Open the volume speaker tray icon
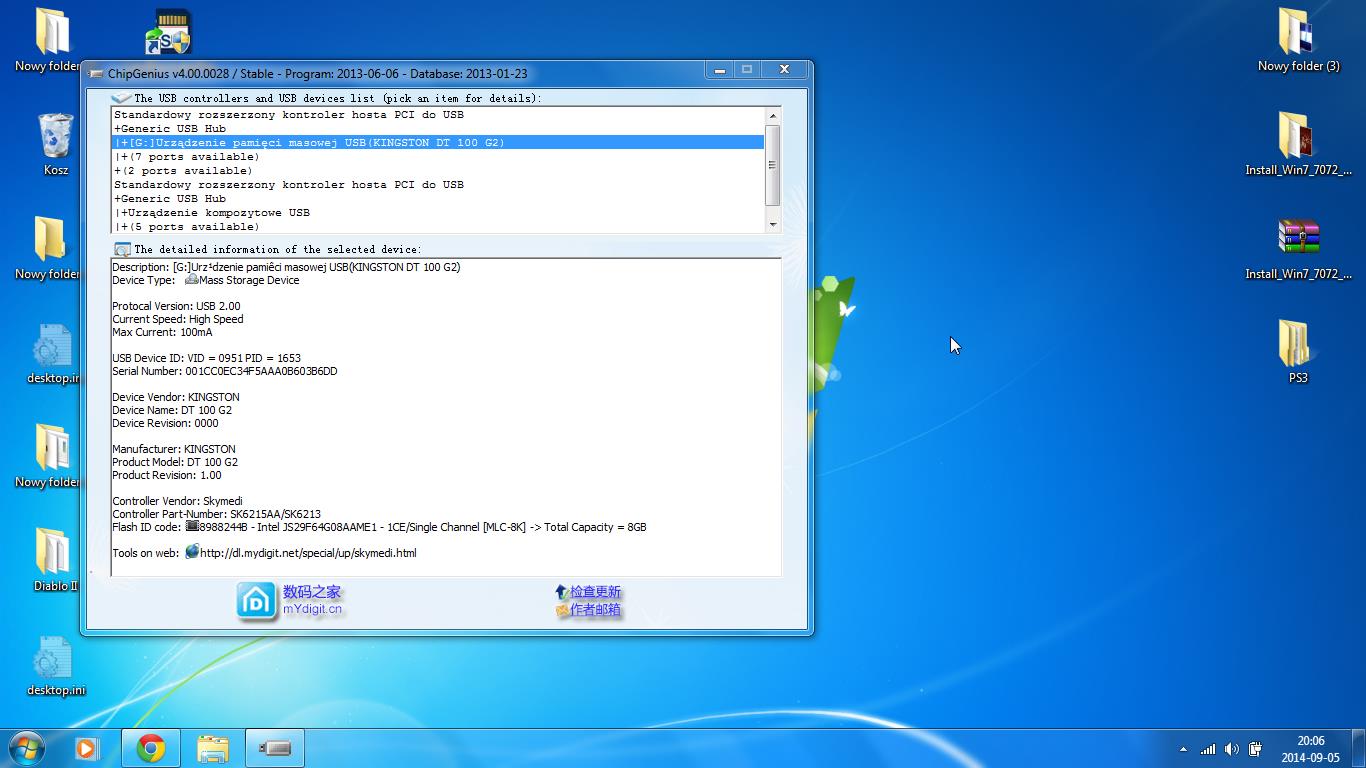The width and height of the screenshot is (1366, 768). (1231, 749)
